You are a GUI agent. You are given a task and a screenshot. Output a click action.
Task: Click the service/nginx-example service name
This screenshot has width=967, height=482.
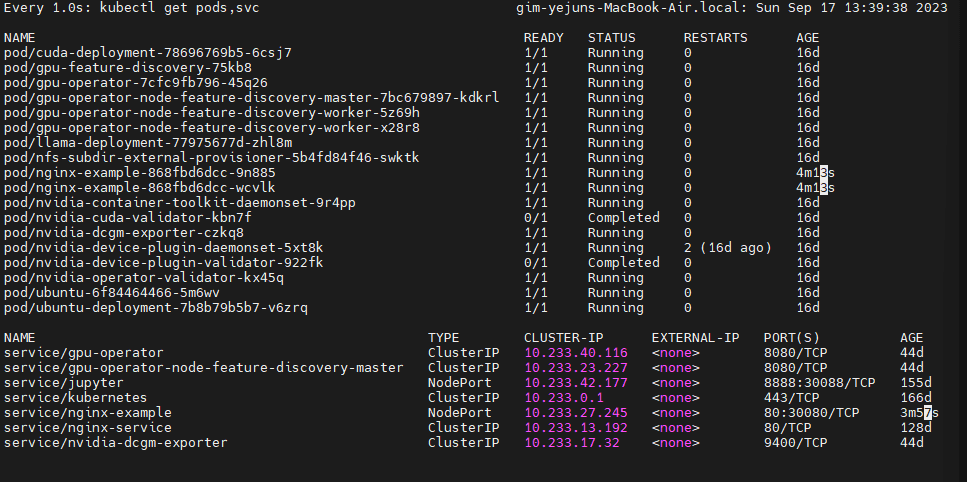coord(88,412)
